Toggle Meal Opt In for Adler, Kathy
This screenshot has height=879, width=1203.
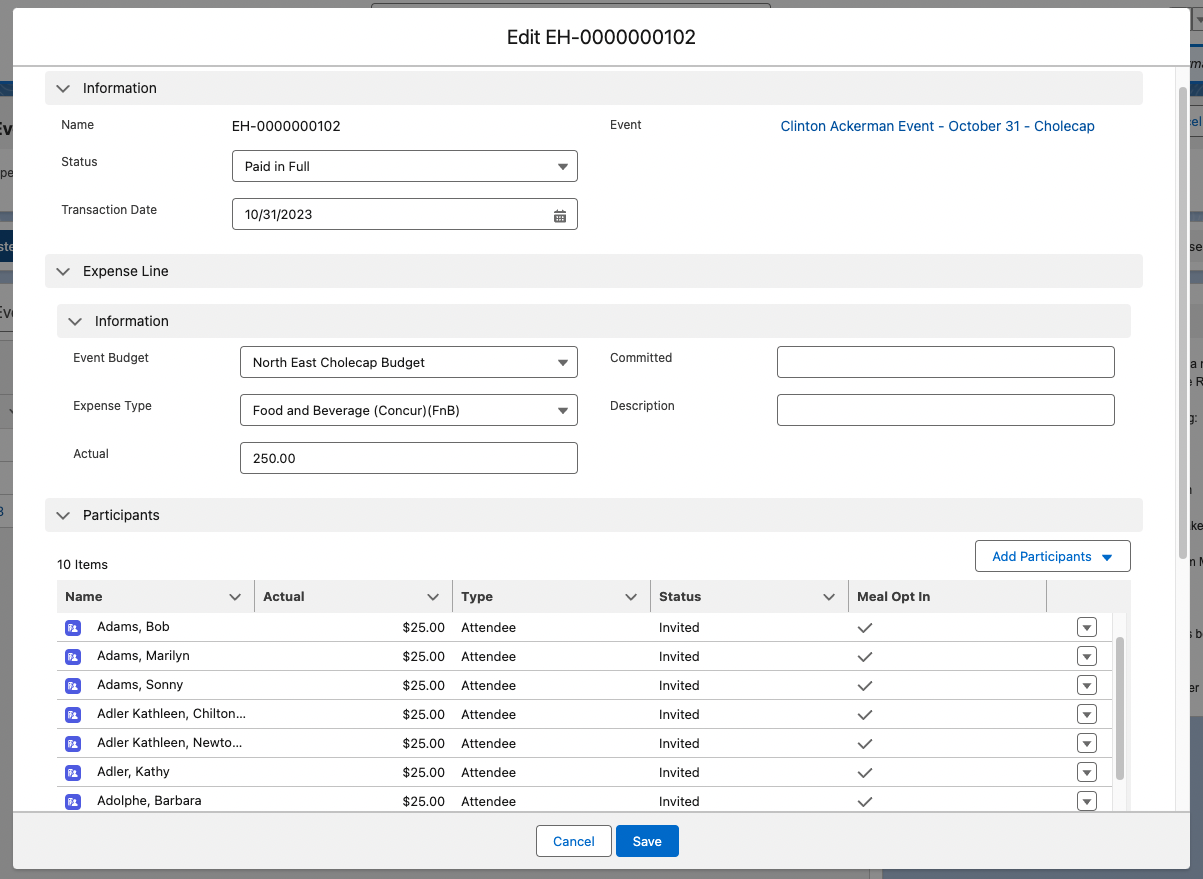pos(865,773)
